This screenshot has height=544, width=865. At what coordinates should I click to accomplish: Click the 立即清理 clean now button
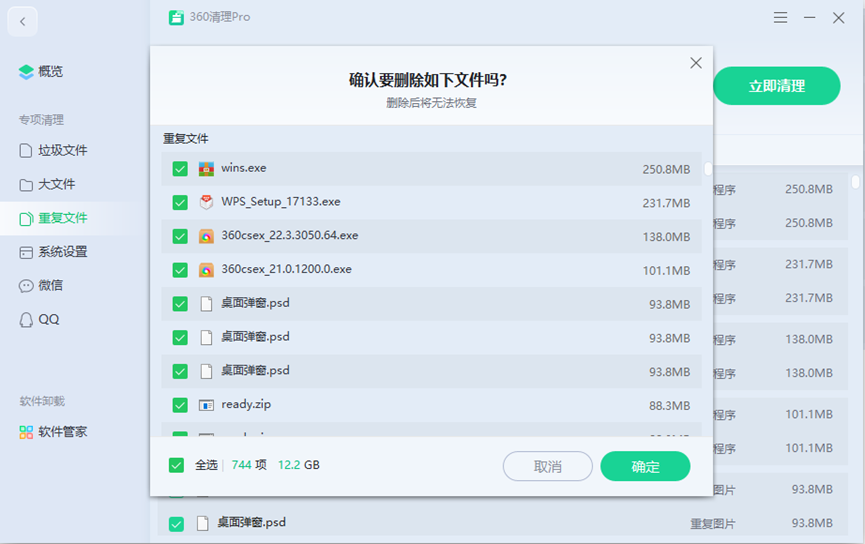tap(777, 86)
